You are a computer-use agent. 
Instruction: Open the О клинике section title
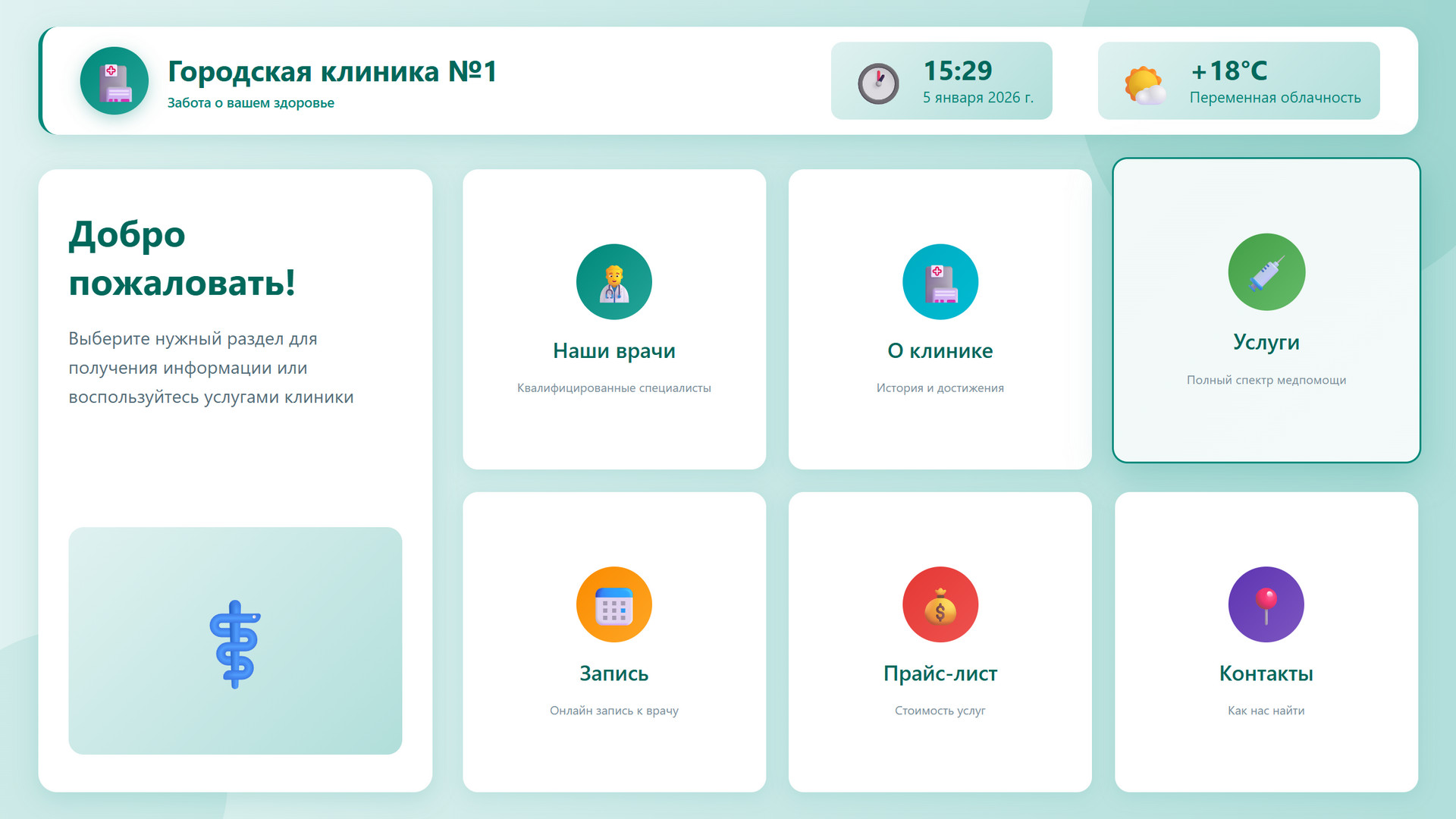click(x=940, y=351)
